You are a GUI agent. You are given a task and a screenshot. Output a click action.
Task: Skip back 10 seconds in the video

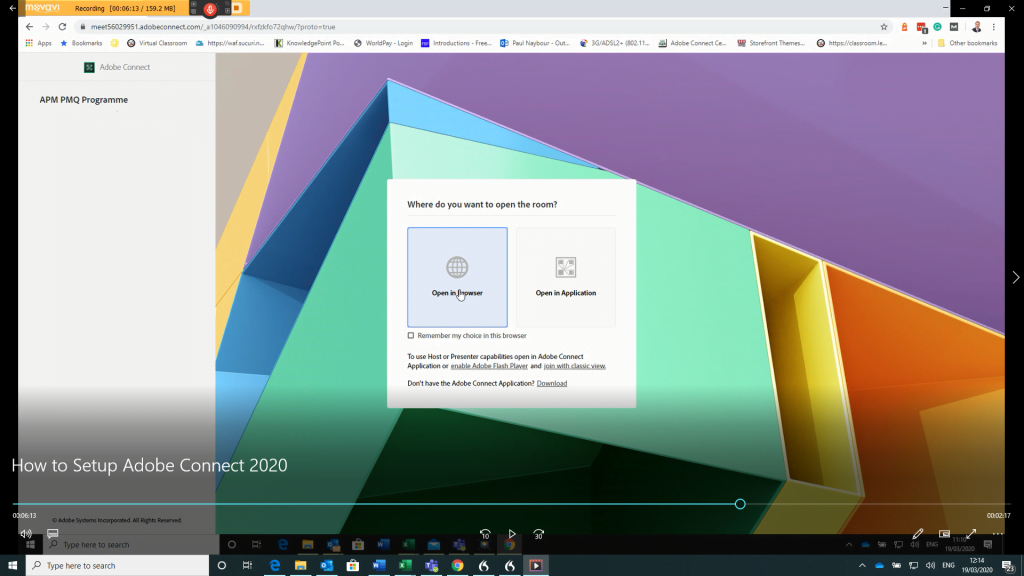tap(485, 534)
